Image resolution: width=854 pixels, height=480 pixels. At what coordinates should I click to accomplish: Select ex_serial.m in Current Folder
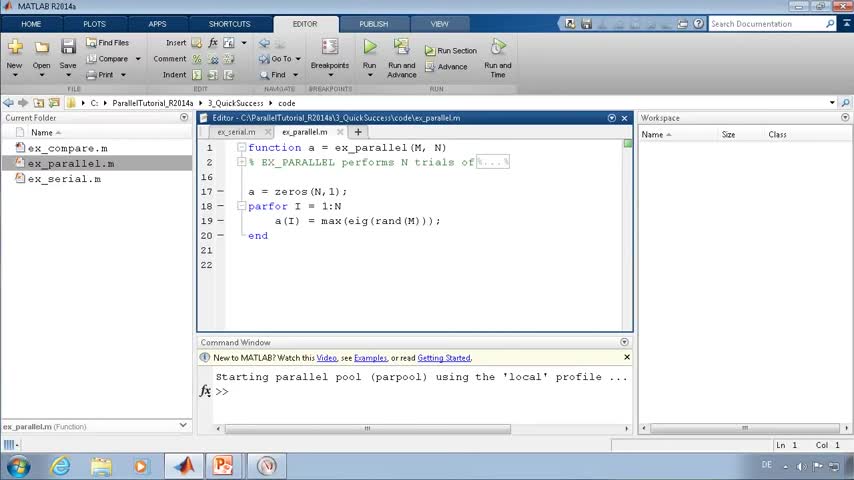click(64, 179)
